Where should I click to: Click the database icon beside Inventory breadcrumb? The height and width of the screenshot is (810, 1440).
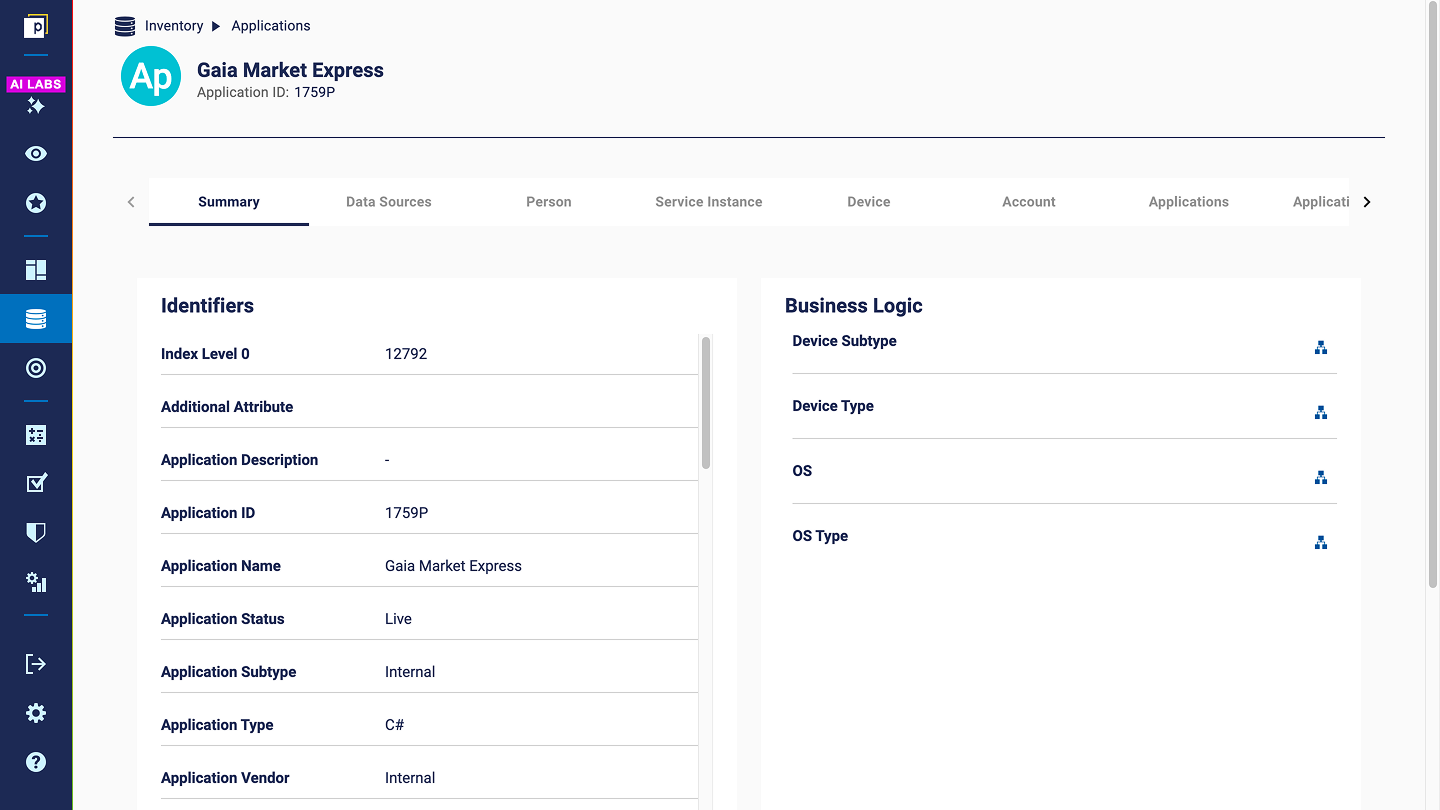coord(125,26)
